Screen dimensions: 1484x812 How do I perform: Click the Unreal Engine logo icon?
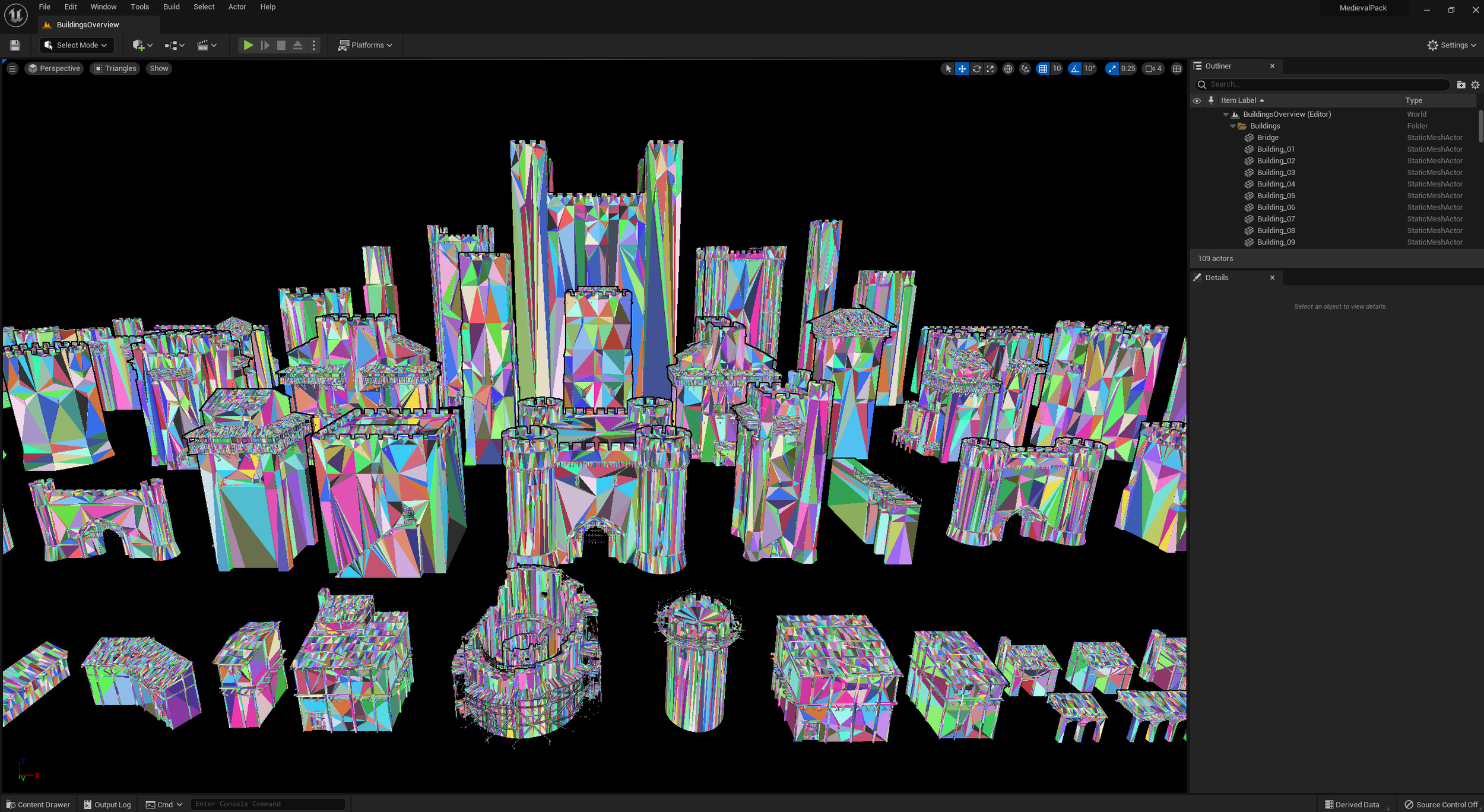tap(16, 15)
